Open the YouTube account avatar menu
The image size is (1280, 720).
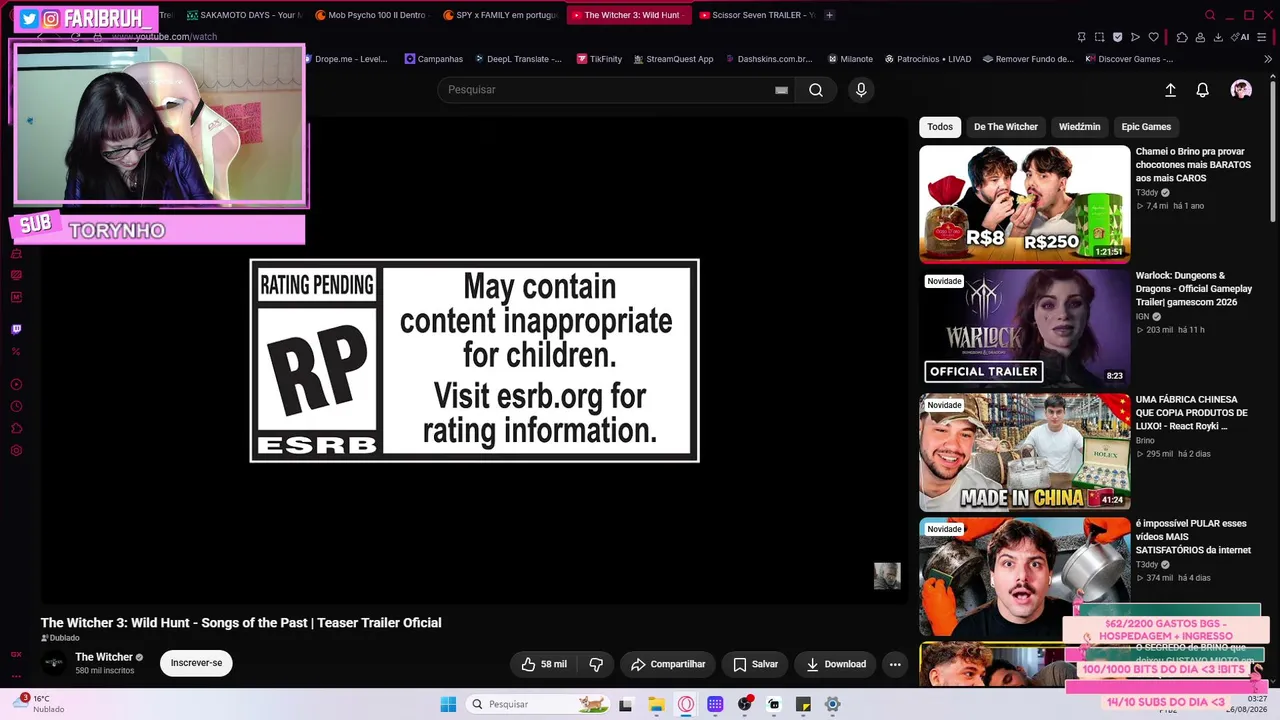pyautogui.click(x=1241, y=90)
